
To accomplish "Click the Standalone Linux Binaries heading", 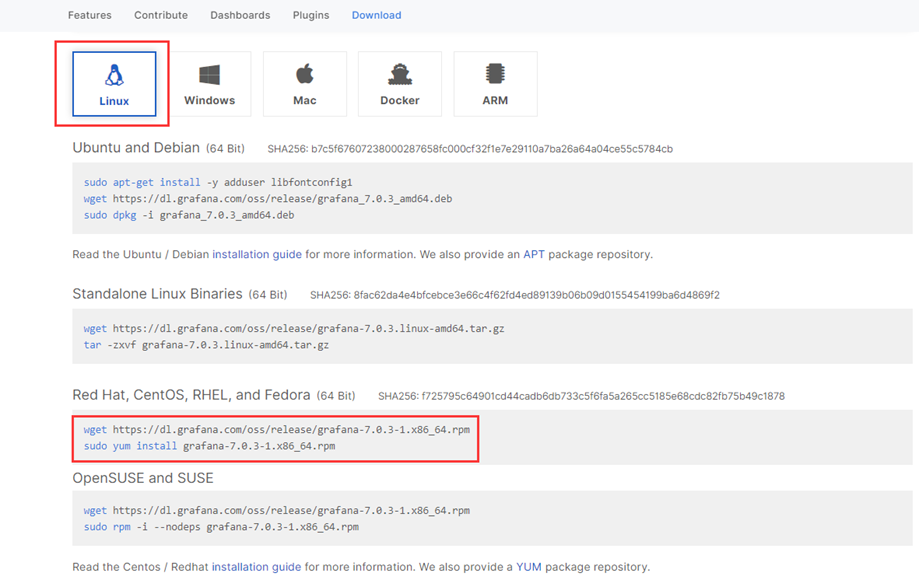I will 157,294.
